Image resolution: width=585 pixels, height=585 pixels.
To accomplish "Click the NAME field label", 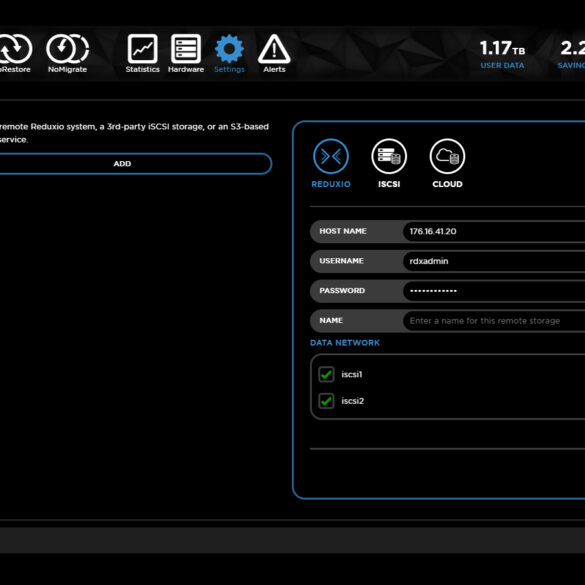I will click(x=331, y=321).
